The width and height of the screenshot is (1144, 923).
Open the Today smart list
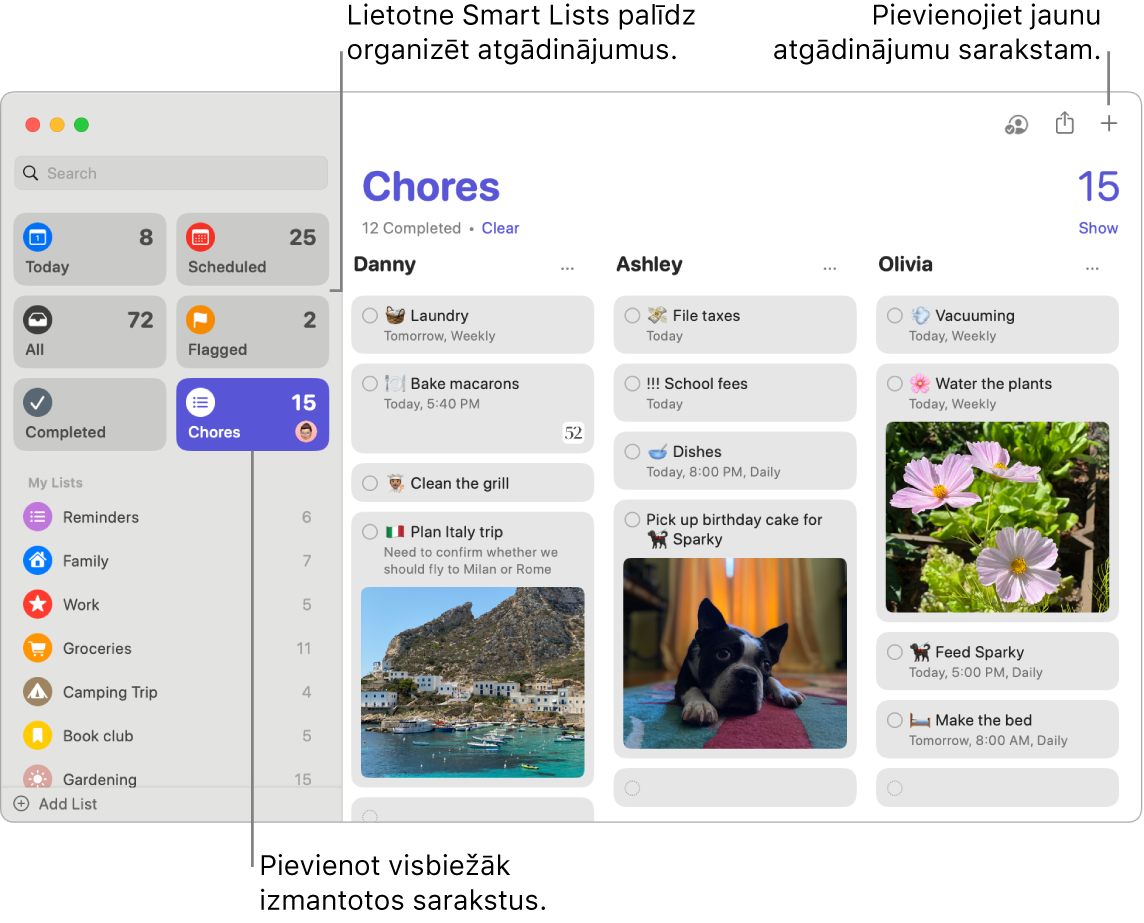point(89,249)
